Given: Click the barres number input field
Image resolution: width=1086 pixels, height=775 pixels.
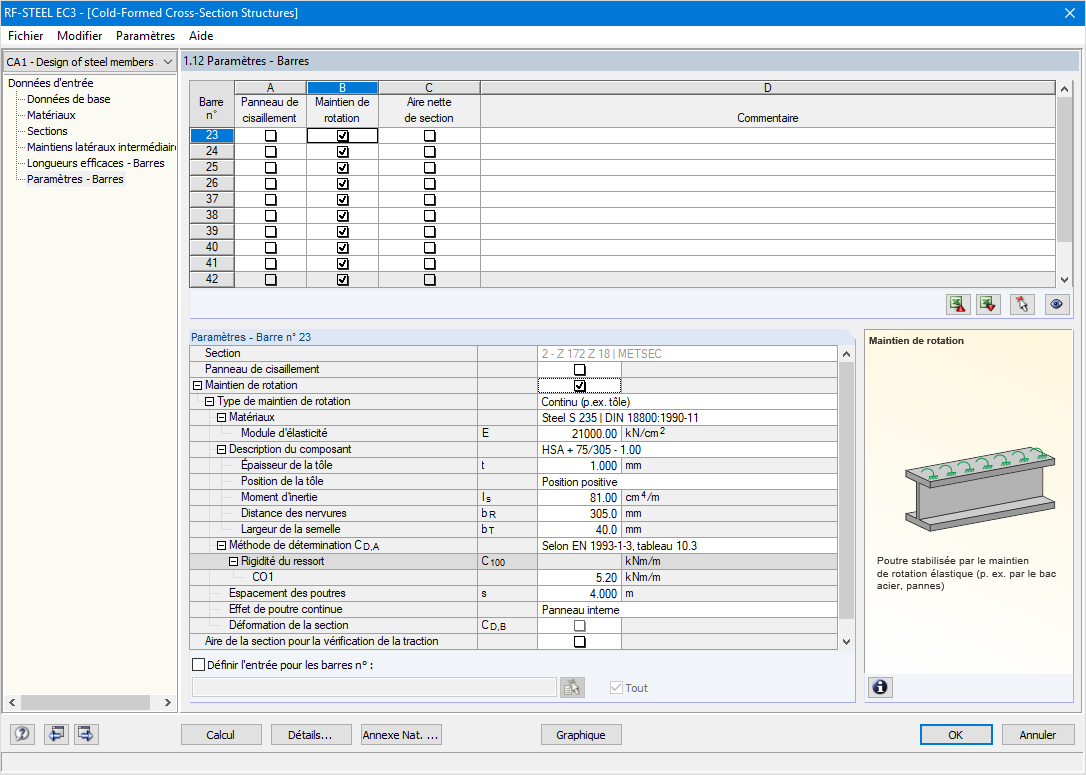Looking at the screenshot, I should [x=374, y=687].
